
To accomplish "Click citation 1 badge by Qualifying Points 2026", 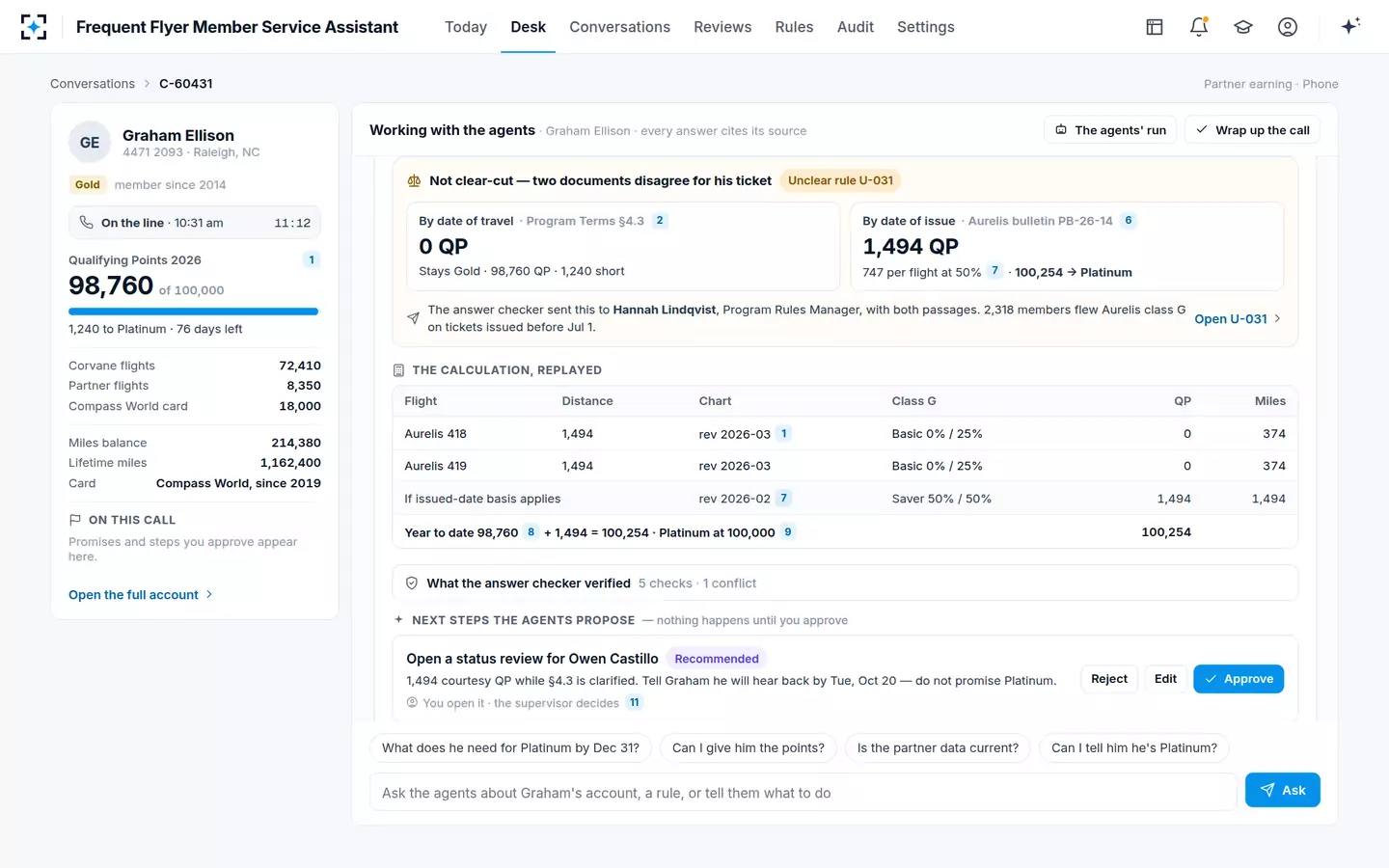I will point(312,259).
